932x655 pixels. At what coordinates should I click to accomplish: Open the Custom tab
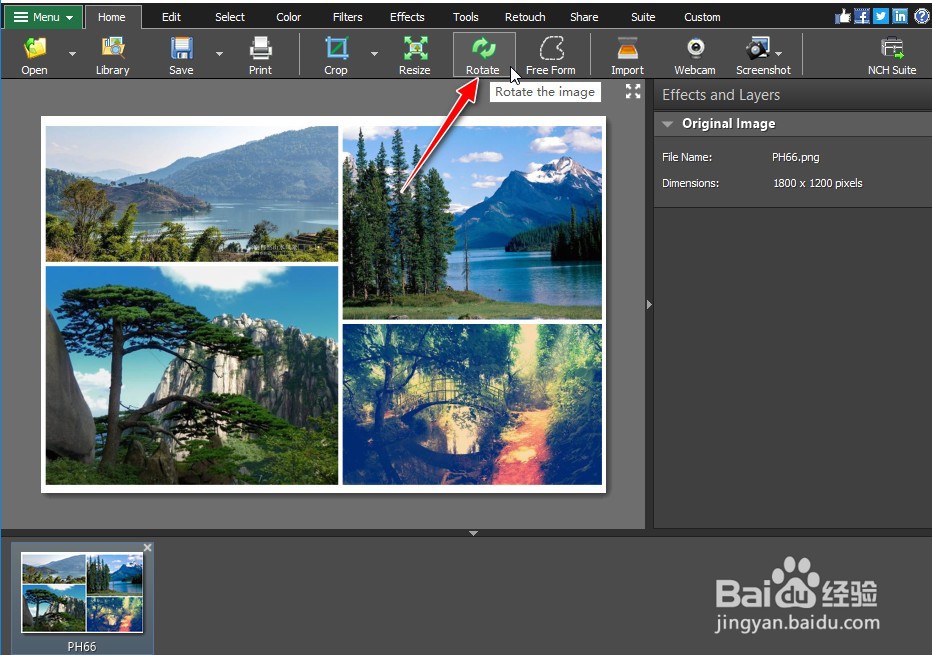point(702,17)
